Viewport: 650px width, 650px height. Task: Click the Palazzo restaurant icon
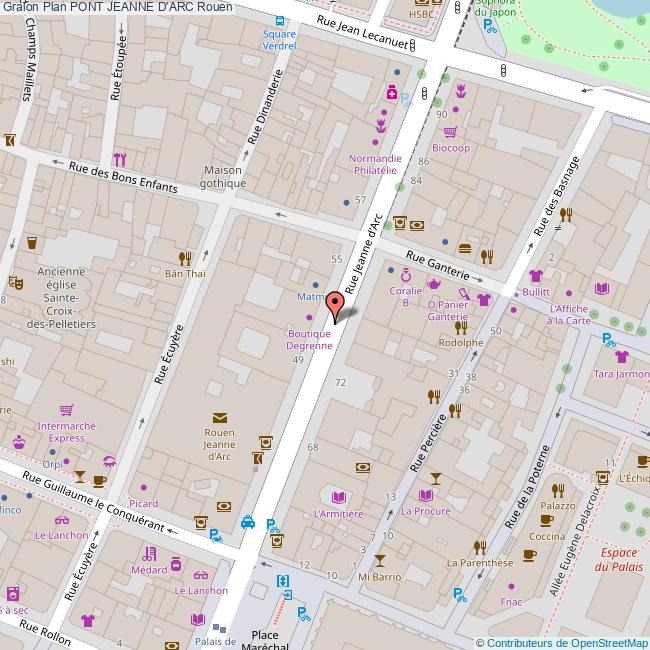pyautogui.click(x=558, y=490)
